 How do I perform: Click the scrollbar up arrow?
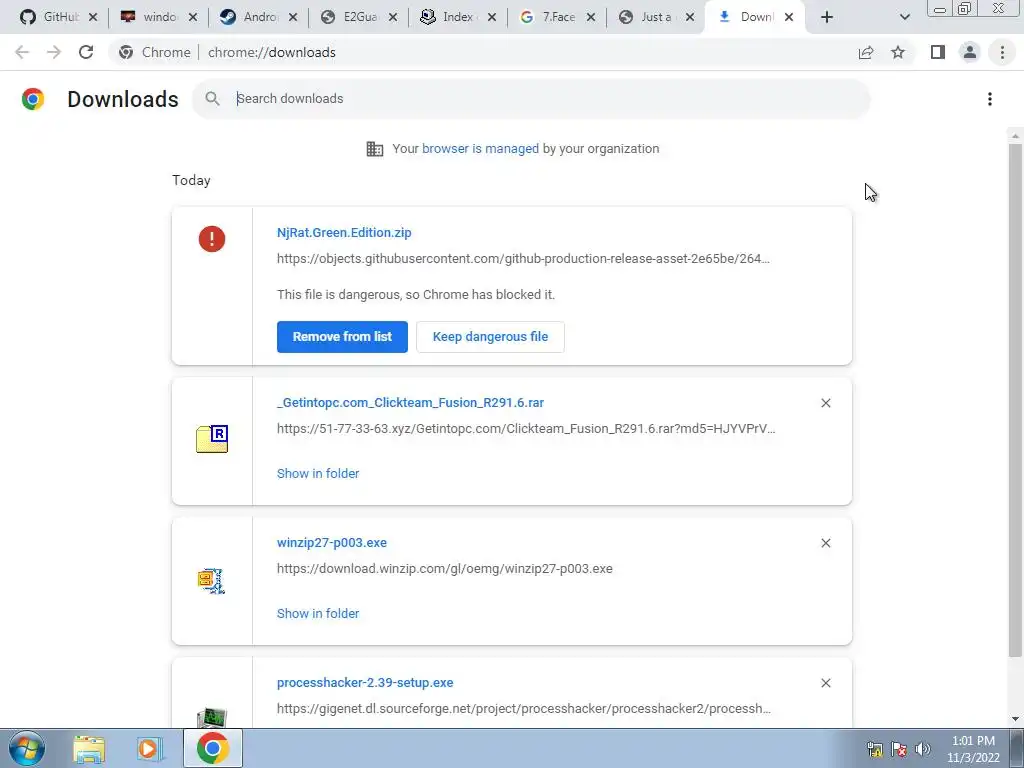1014,136
